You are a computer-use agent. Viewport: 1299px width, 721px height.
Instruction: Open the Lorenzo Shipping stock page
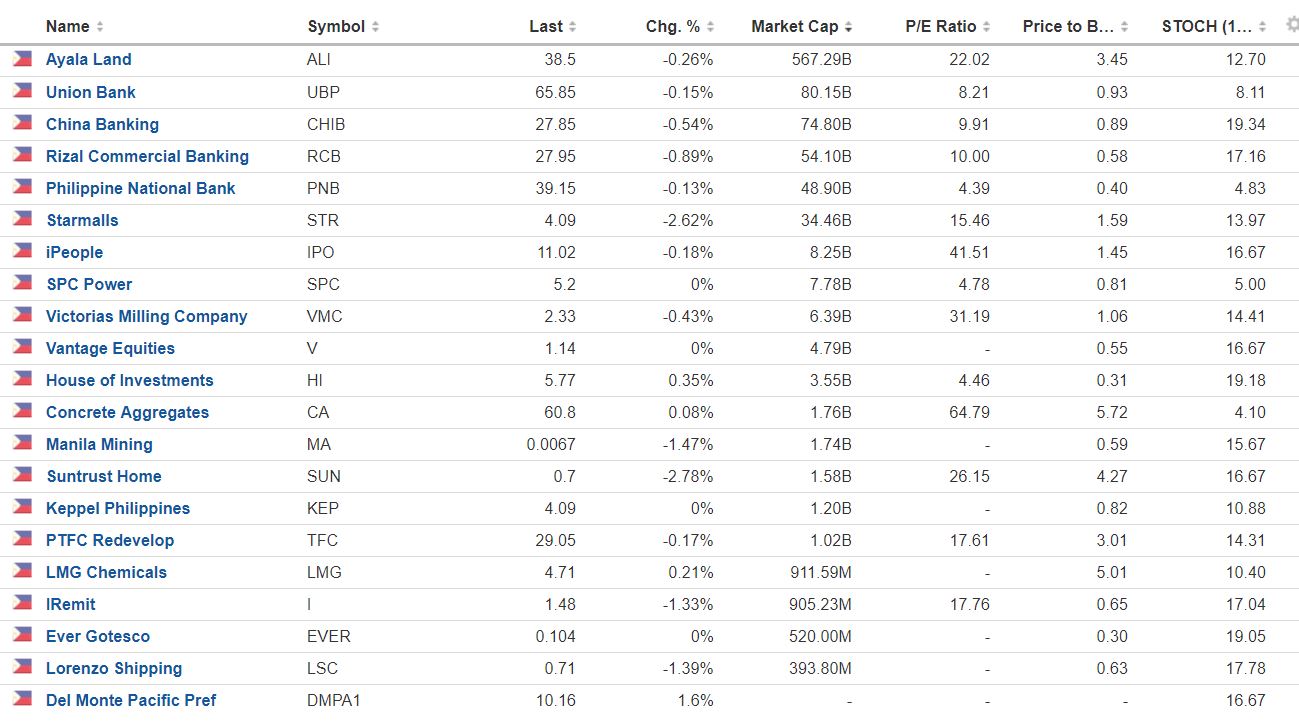(113, 667)
